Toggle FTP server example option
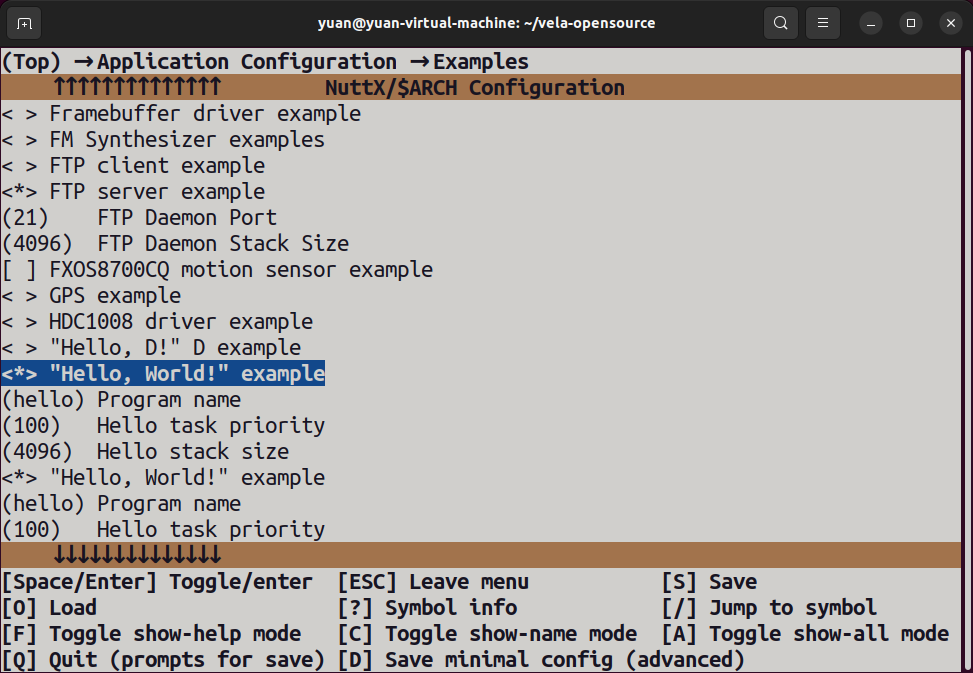The image size is (973, 673). coord(133,192)
